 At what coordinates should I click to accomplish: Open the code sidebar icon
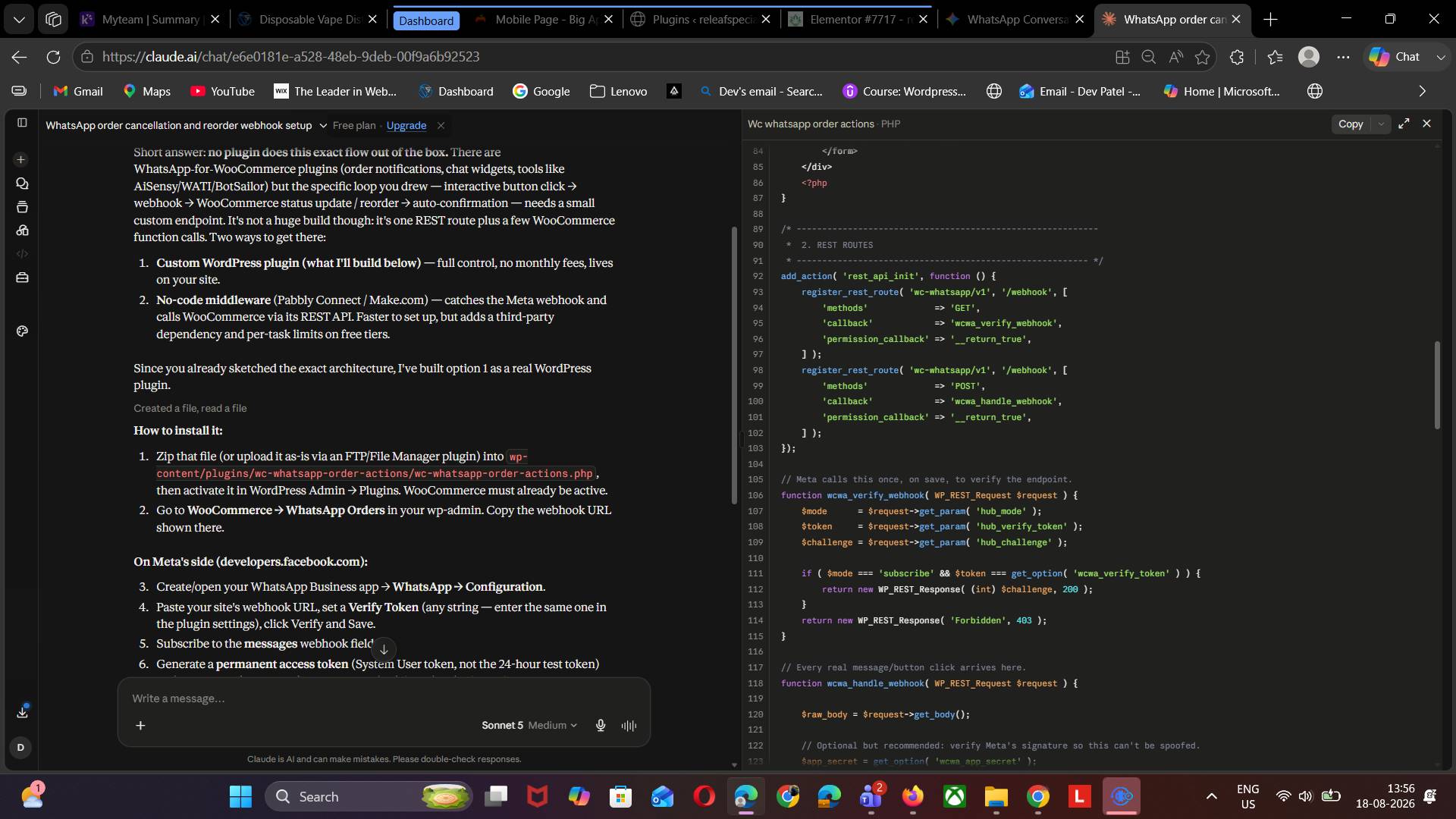[x=22, y=254]
